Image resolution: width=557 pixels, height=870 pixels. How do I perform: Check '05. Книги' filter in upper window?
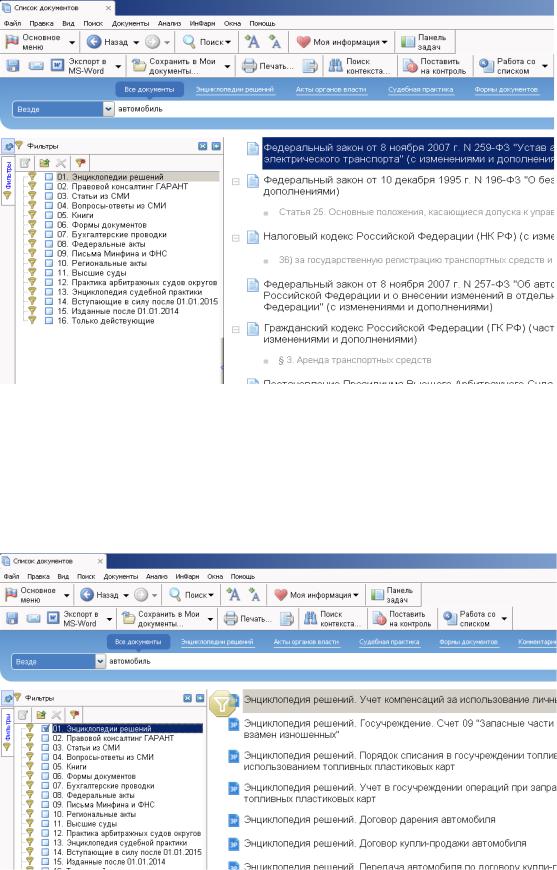[49, 215]
